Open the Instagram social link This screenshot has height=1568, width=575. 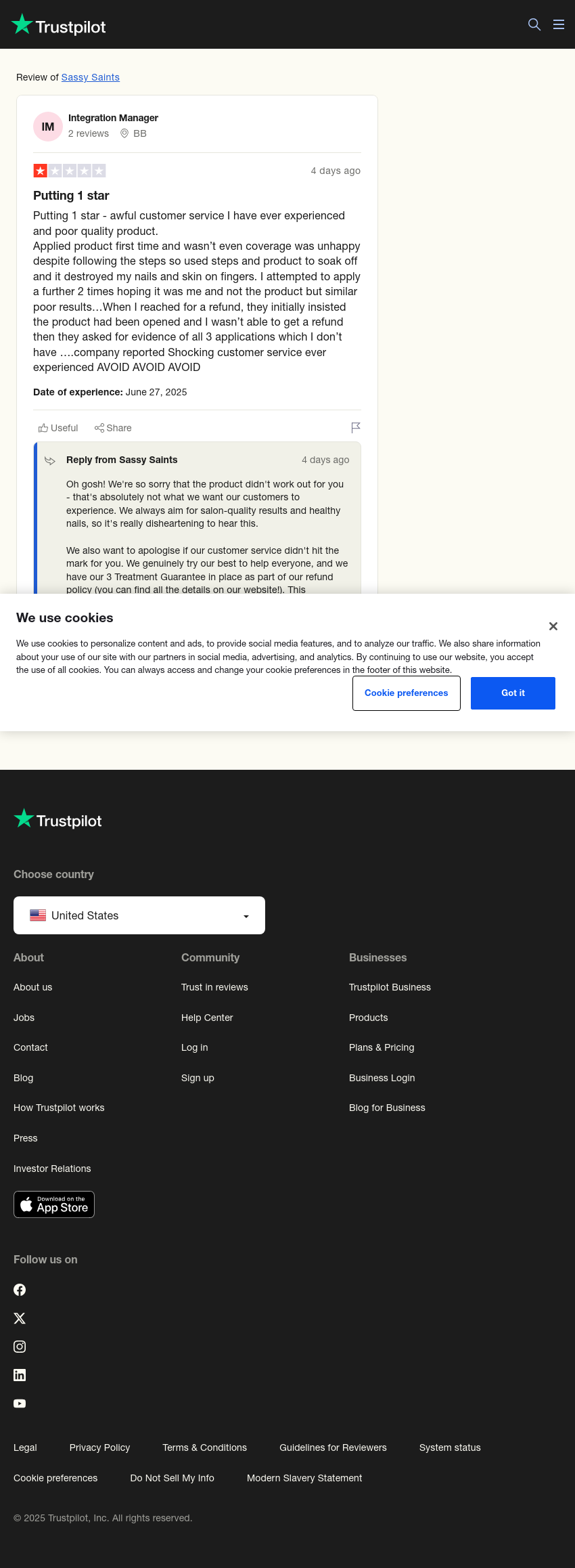pyautogui.click(x=20, y=1347)
